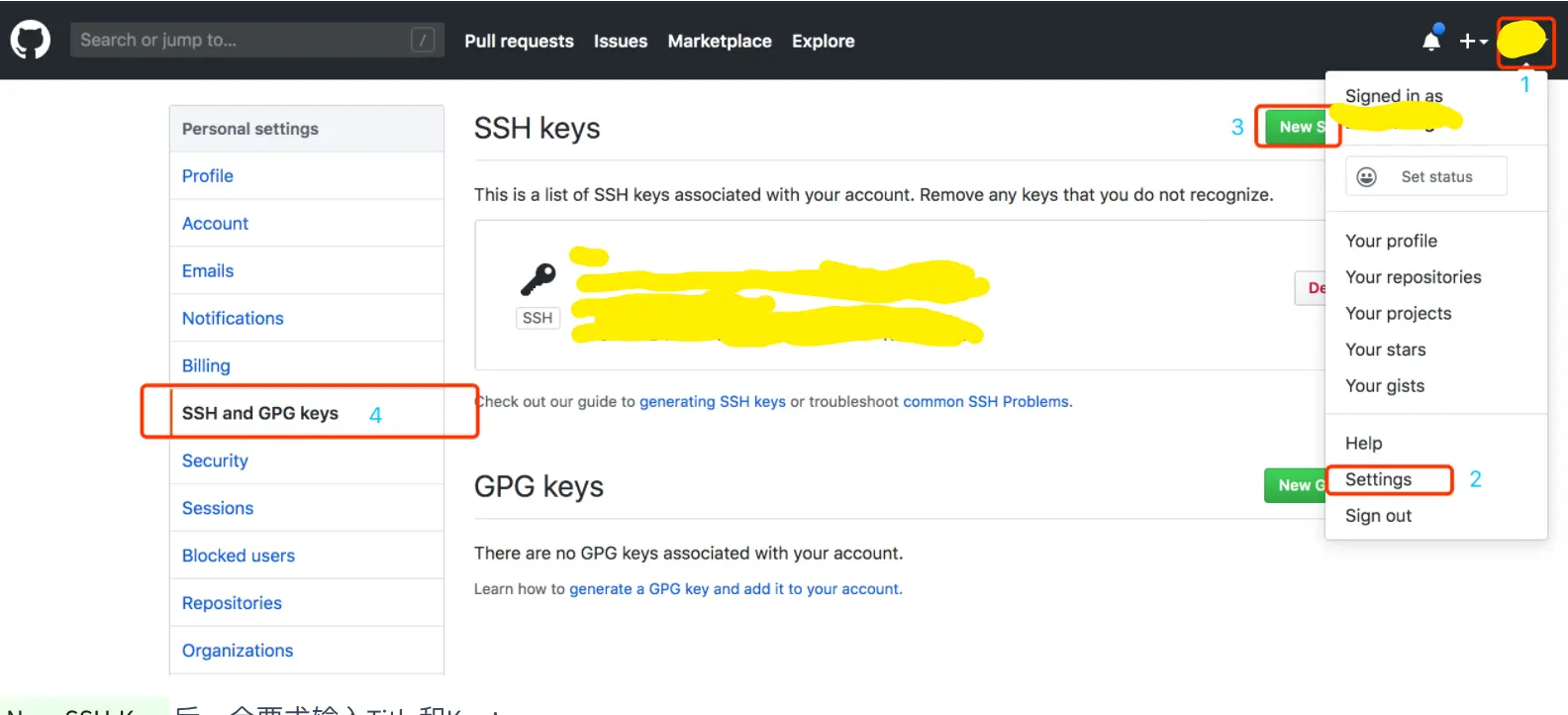Click the key icon in SSH keys list
This screenshot has height=715, width=1568.
click(539, 279)
